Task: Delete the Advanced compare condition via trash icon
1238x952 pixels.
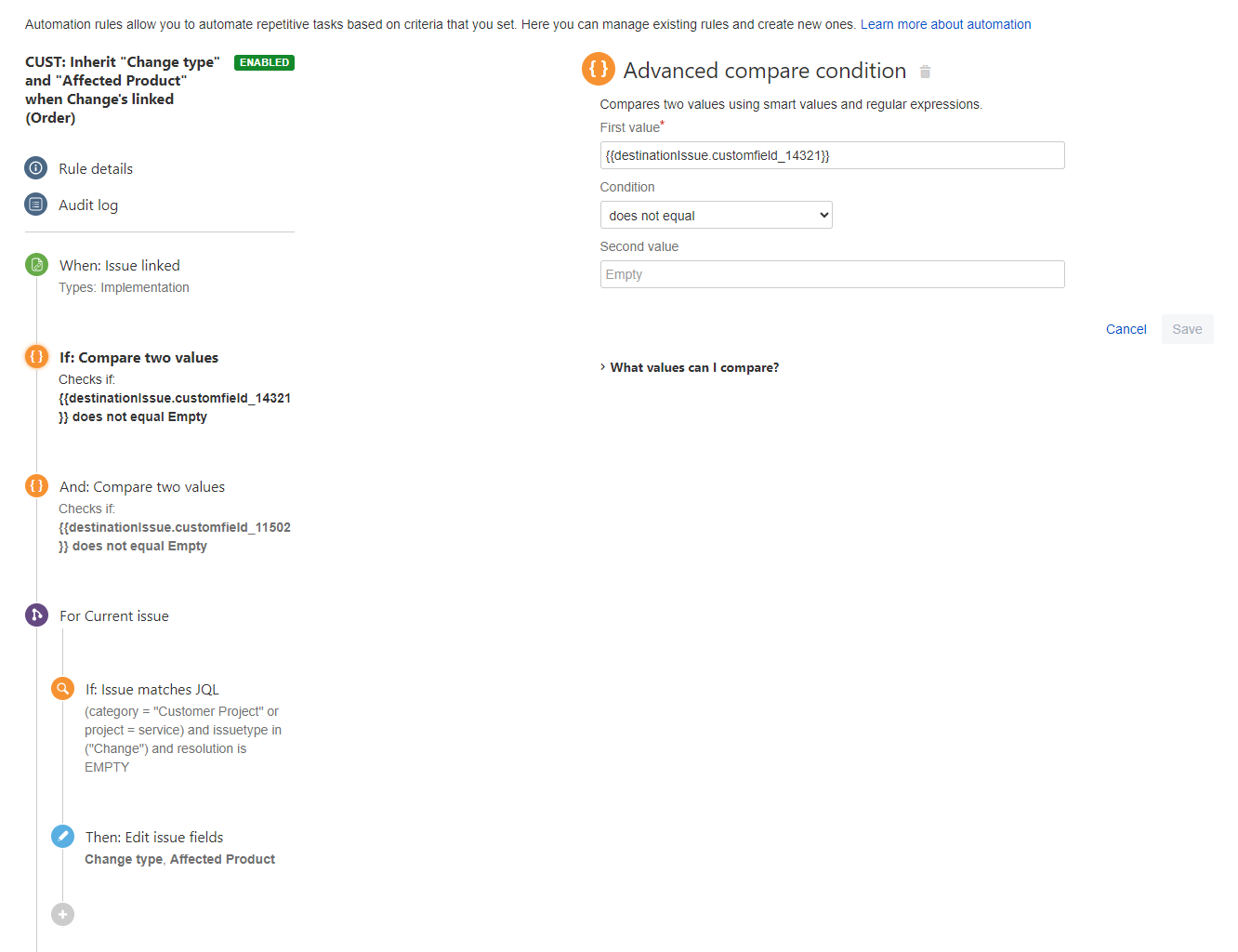Action: coord(925,71)
